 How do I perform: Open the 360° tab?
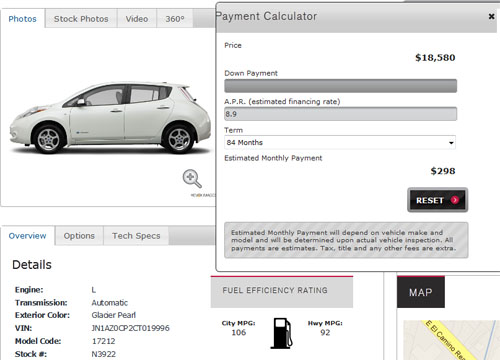(x=175, y=19)
